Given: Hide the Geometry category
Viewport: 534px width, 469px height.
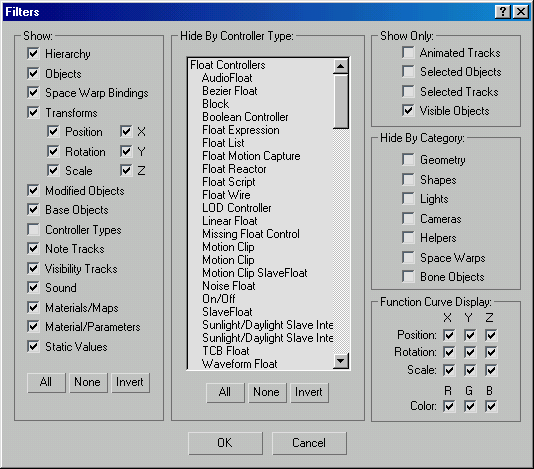Looking at the screenshot, I should click(x=408, y=159).
